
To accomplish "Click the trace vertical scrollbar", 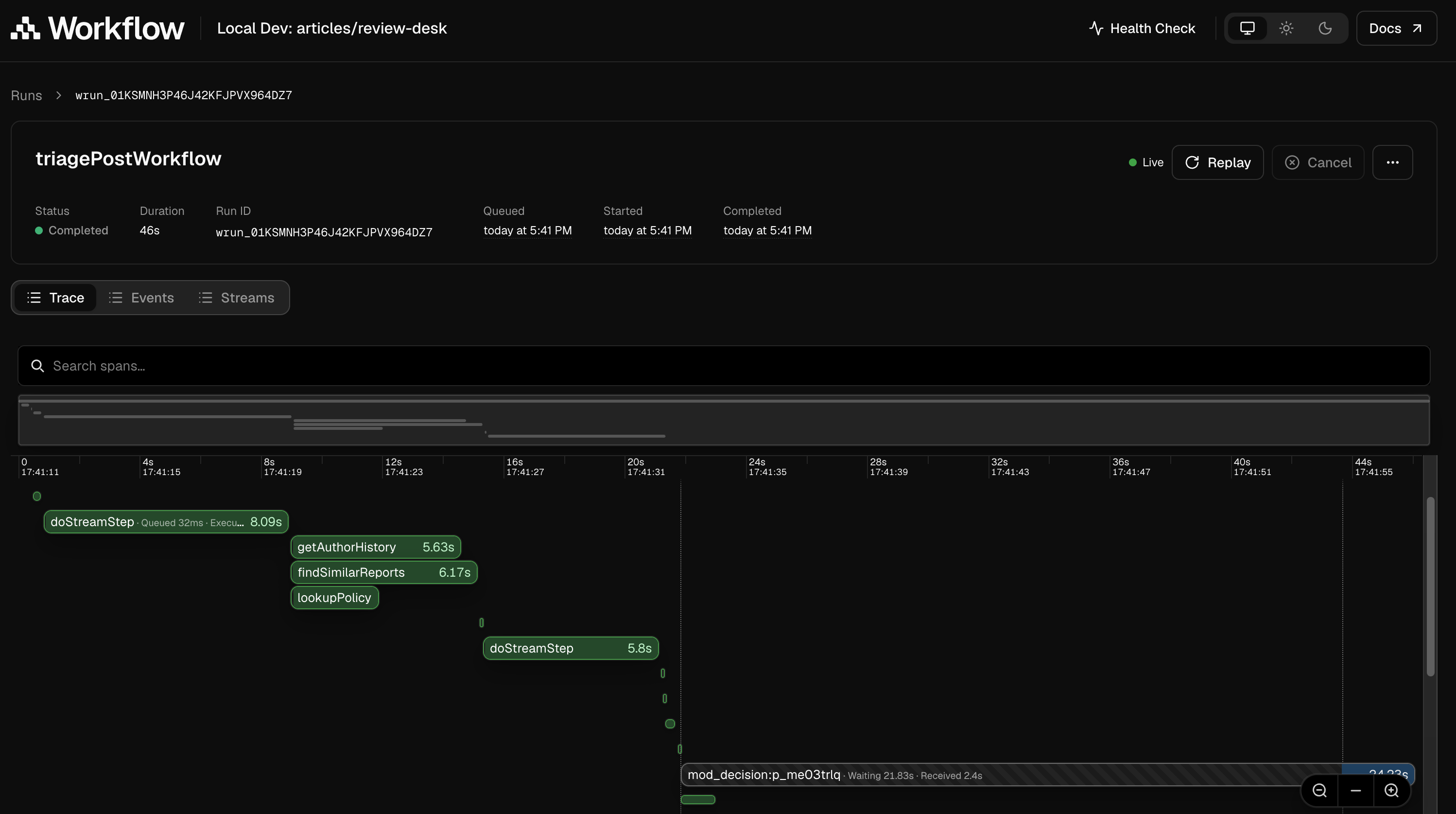I will tap(1430, 586).
